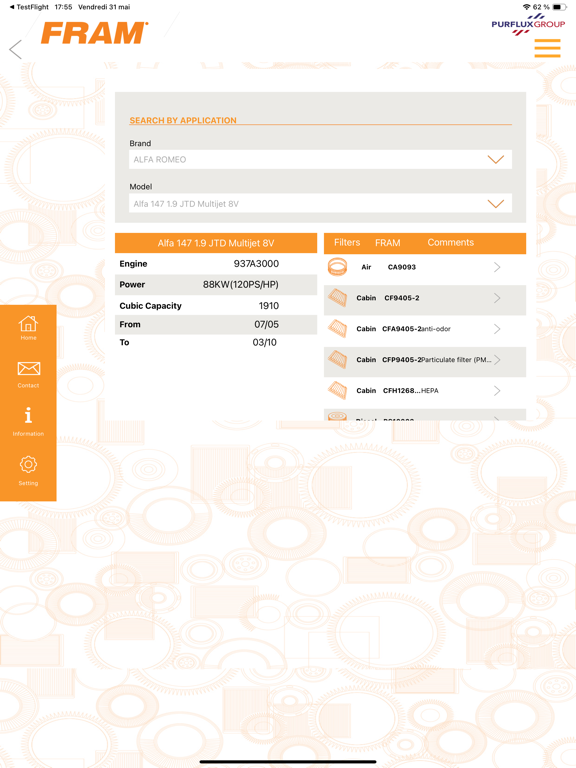Expand the Model dropdown chevron
The image size is (576, 768).
(x=496, y=204)
